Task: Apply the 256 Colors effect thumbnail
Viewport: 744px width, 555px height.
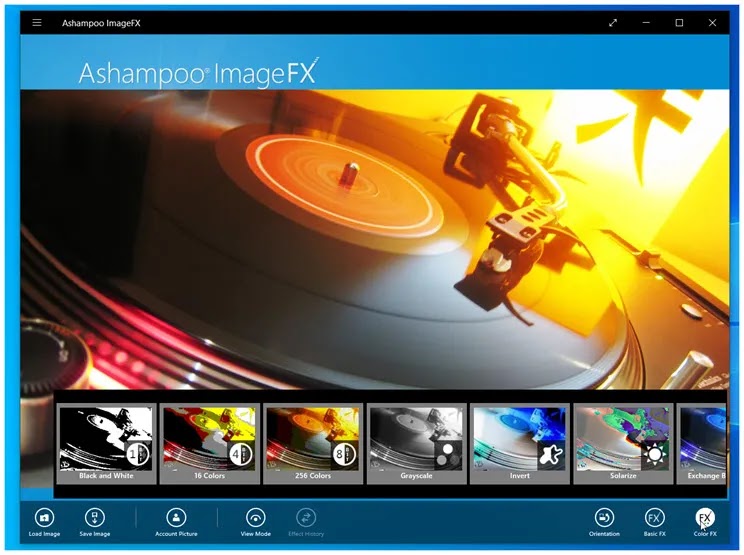Action: (313, 444)
